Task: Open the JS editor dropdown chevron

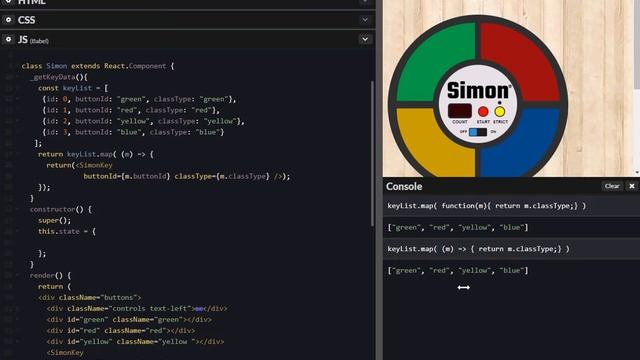Action: pos(365,39)
